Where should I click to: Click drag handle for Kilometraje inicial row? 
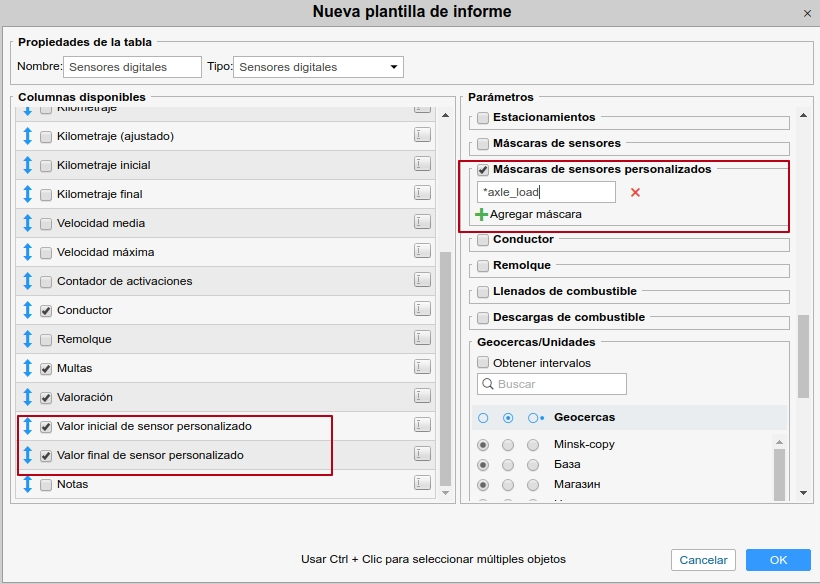click(x=28, y=165)
